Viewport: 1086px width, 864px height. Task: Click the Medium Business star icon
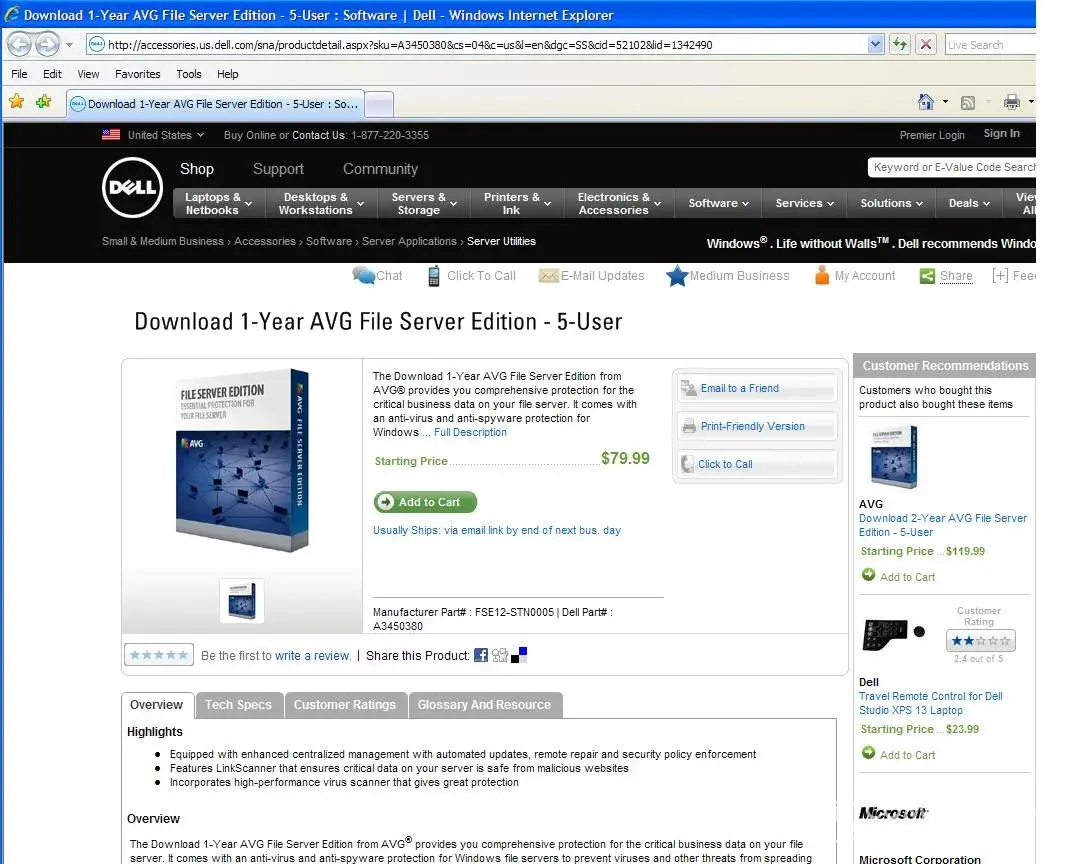click(677, 276)
